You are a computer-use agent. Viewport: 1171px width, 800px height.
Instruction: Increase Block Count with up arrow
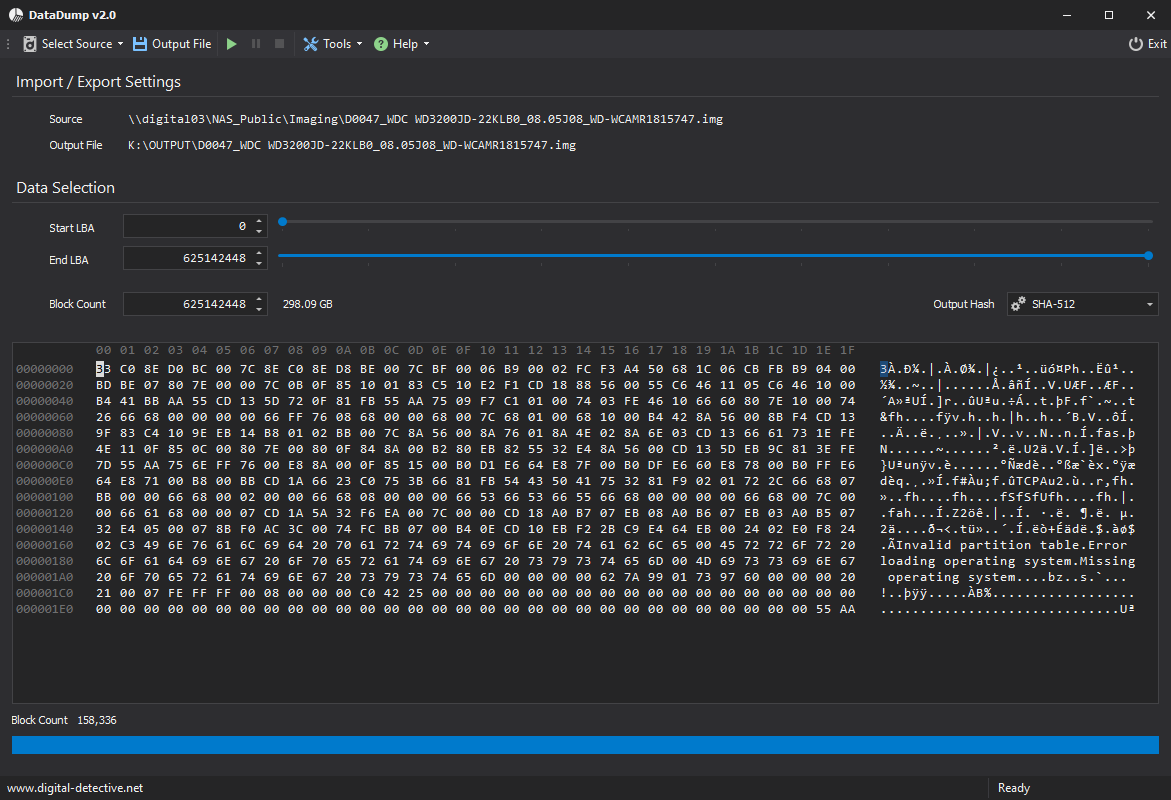259,299
